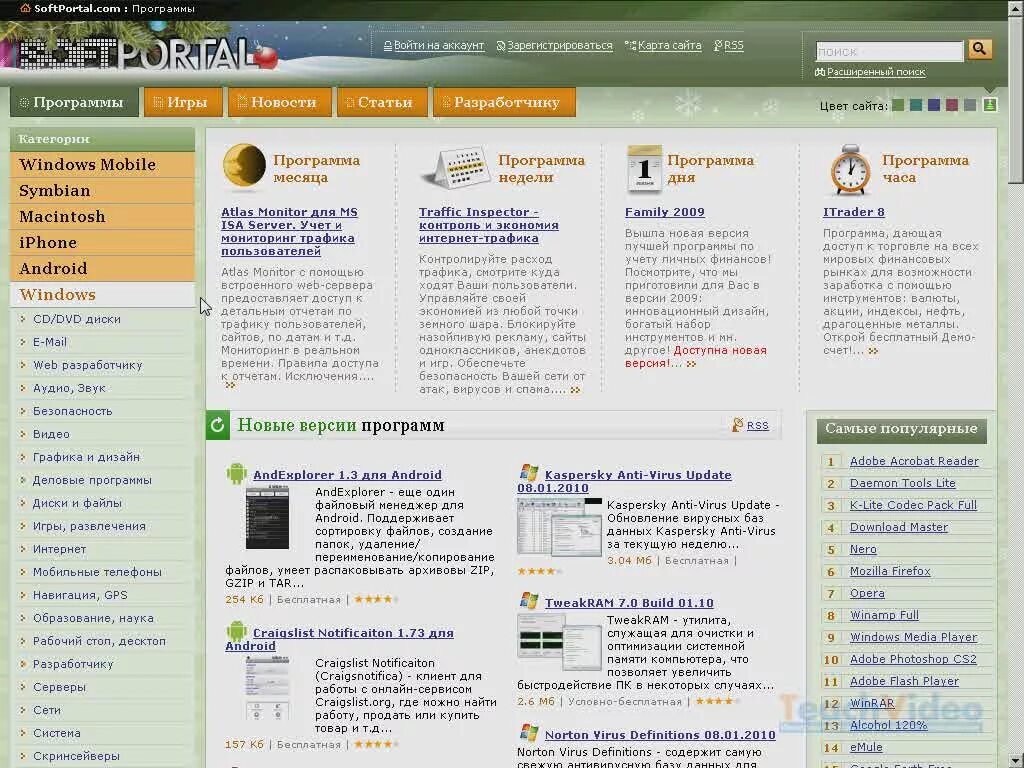Open the AndExplorer screenshot thumbnail
The image size is (1024, 768).
pyautogui.click(x=267, y=517)
